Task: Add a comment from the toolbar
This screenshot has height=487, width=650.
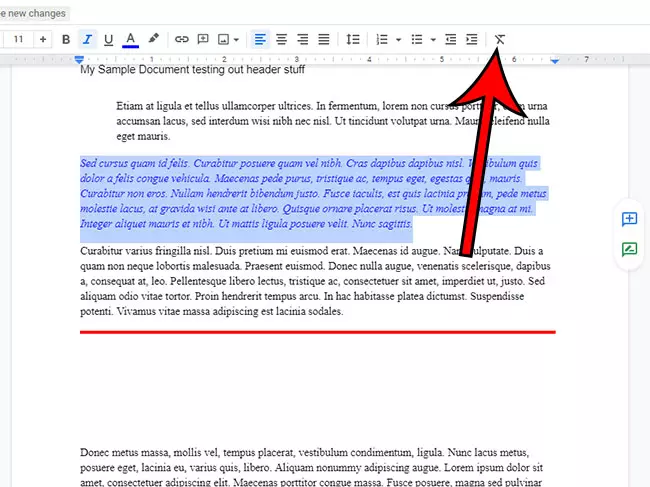Action: [203, 40]
